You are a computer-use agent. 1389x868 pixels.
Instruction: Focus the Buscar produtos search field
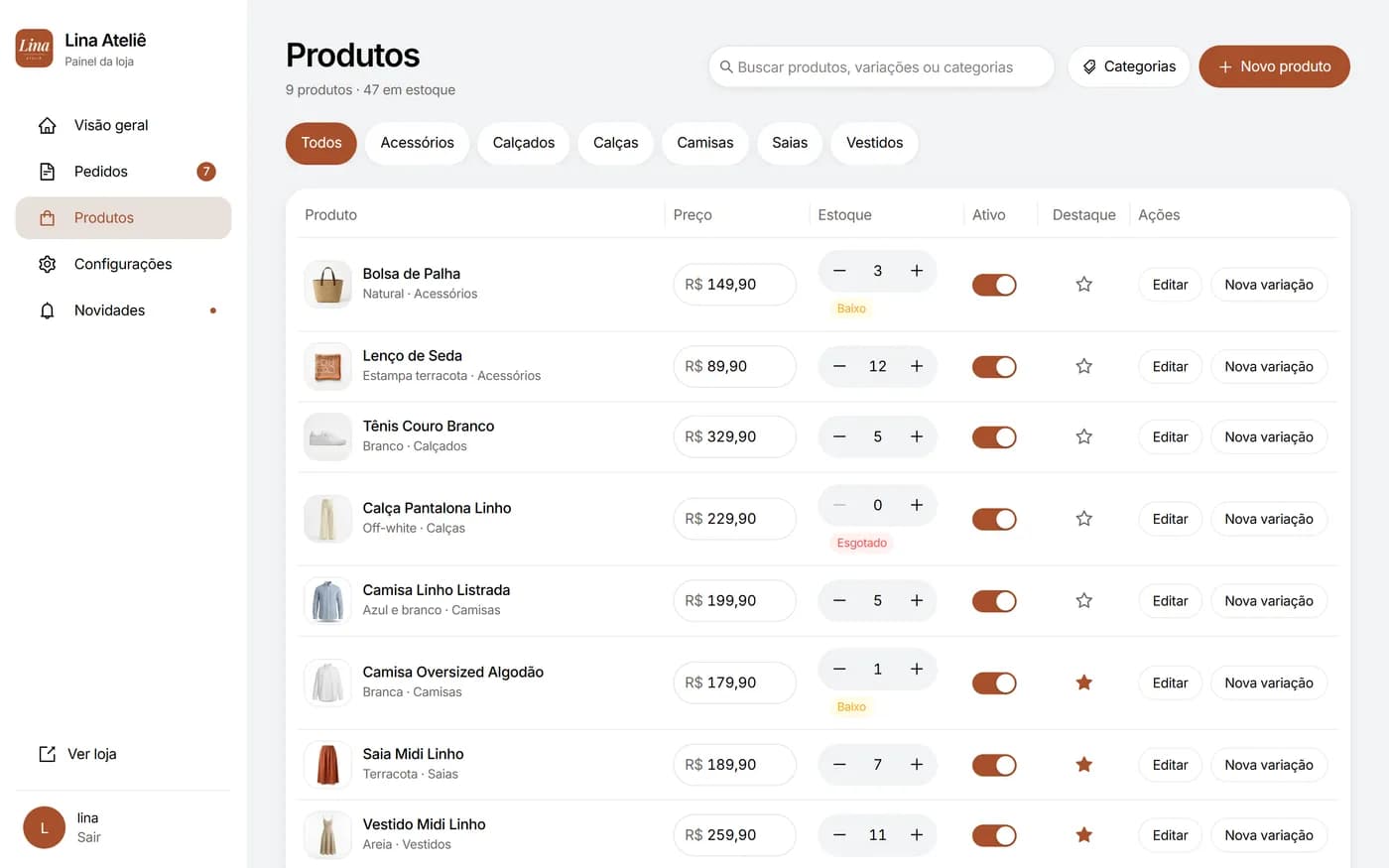(881, 66)
